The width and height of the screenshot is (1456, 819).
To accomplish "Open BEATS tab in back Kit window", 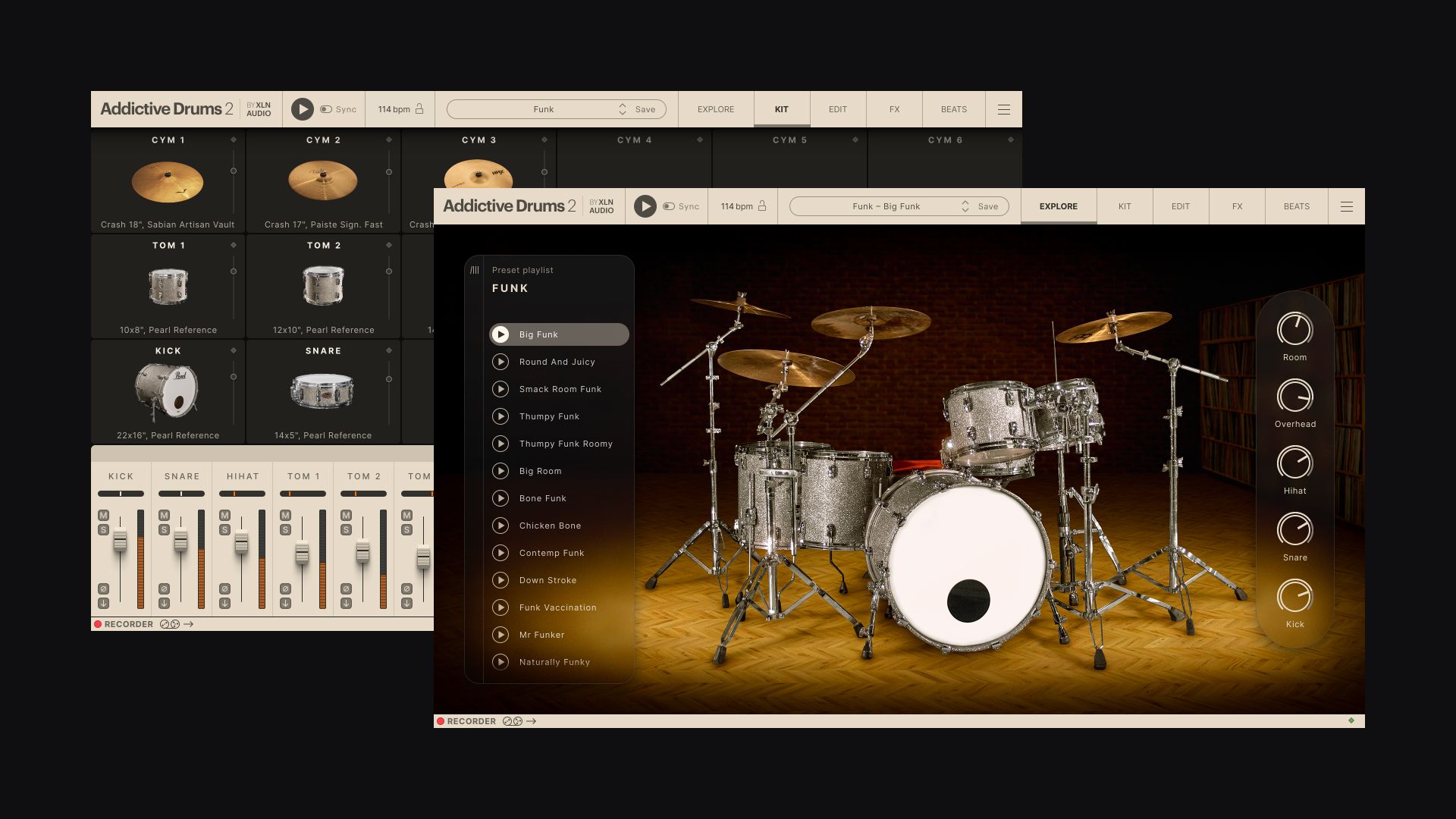I will pos(954,109).
